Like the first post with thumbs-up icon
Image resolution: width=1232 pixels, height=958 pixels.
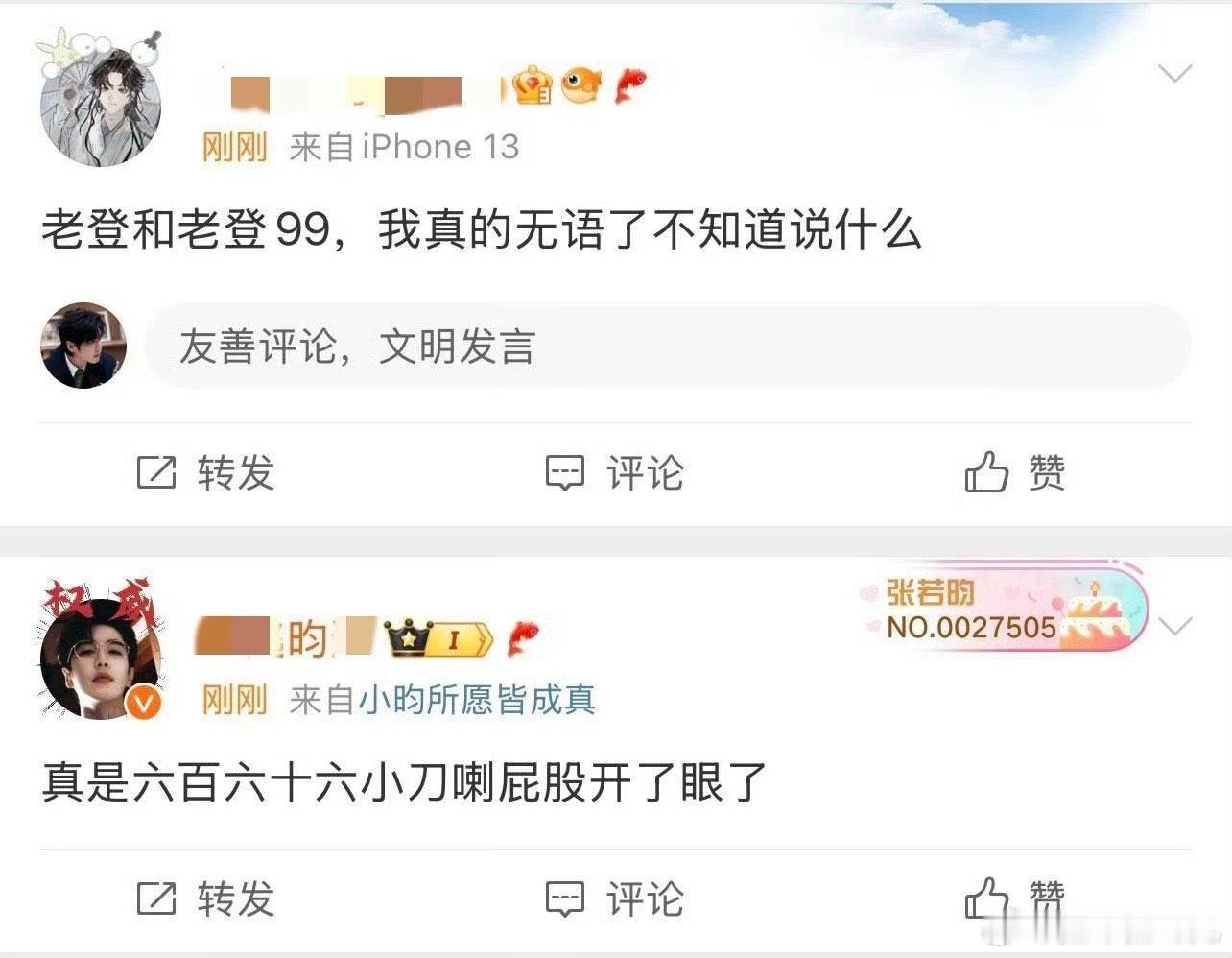[986, 471]
